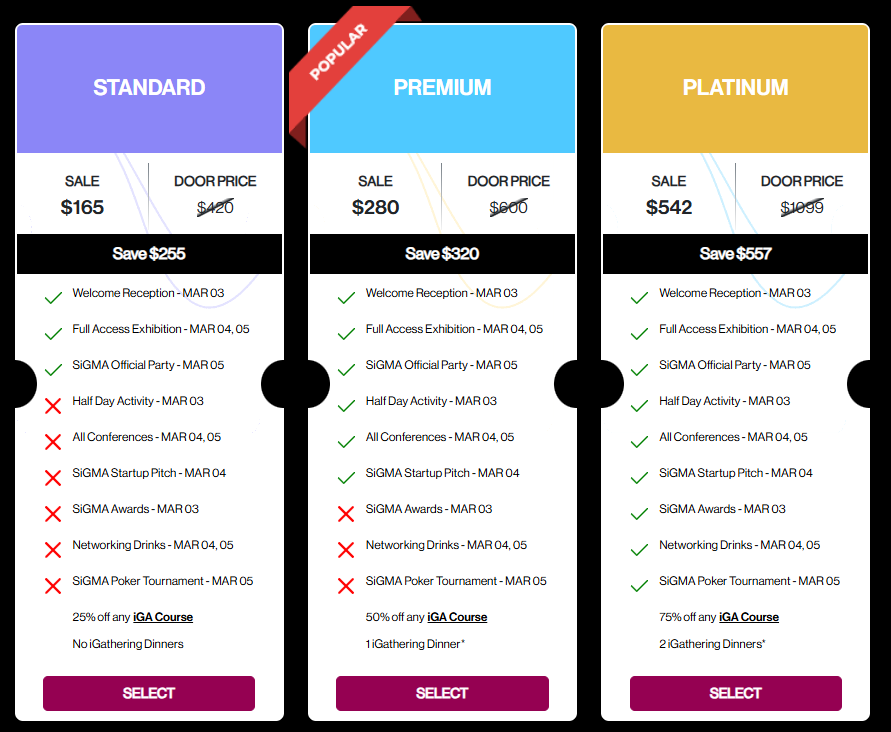
Task: Click red X beside Premium Networking Drinks
Action: click(x=346, y=549)
